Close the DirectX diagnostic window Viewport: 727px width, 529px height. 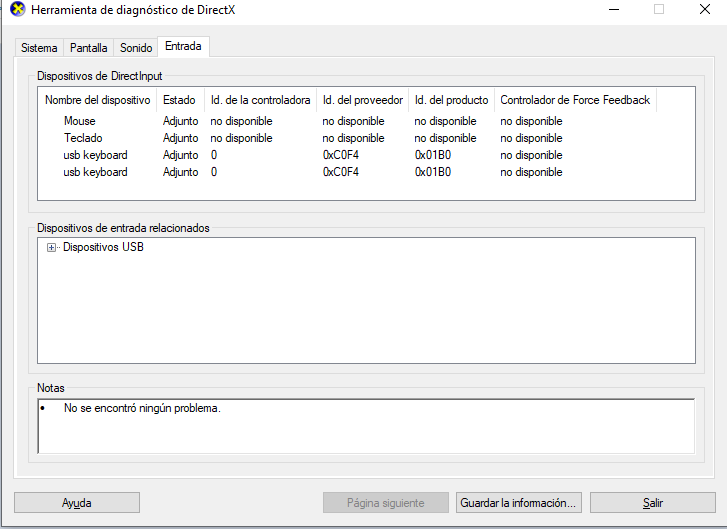(x=705, y=9)
